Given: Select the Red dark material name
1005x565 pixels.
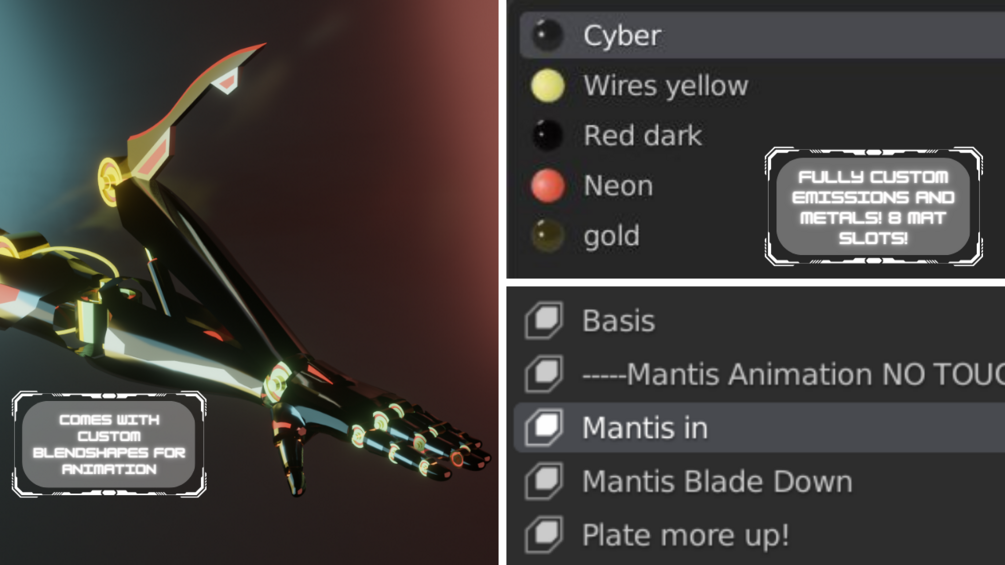Looking at the screenshot, I should tap(642, 135).
